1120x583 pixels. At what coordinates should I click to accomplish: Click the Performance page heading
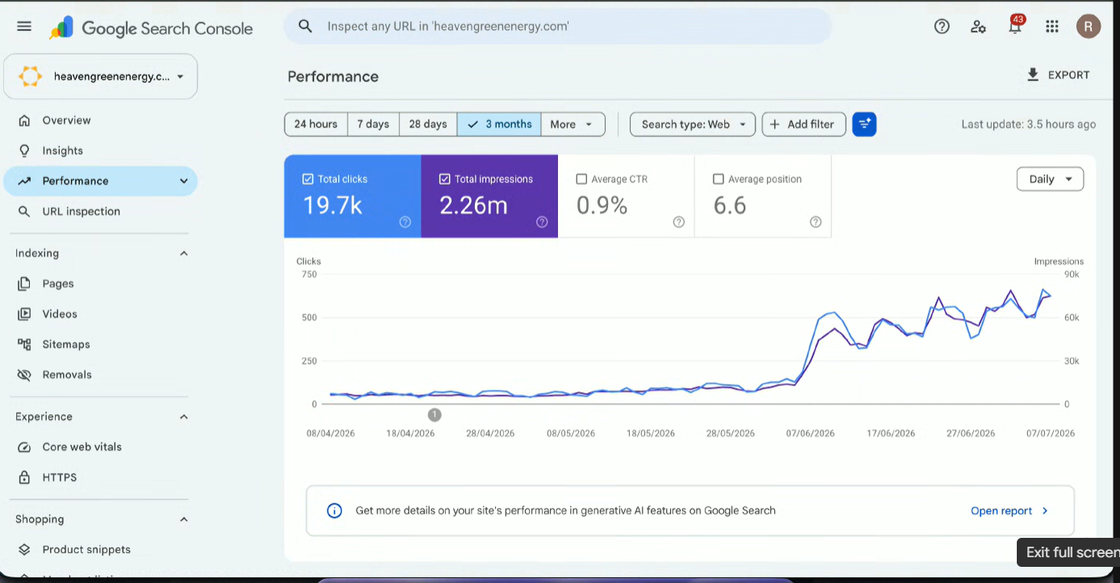click(333, 76)
